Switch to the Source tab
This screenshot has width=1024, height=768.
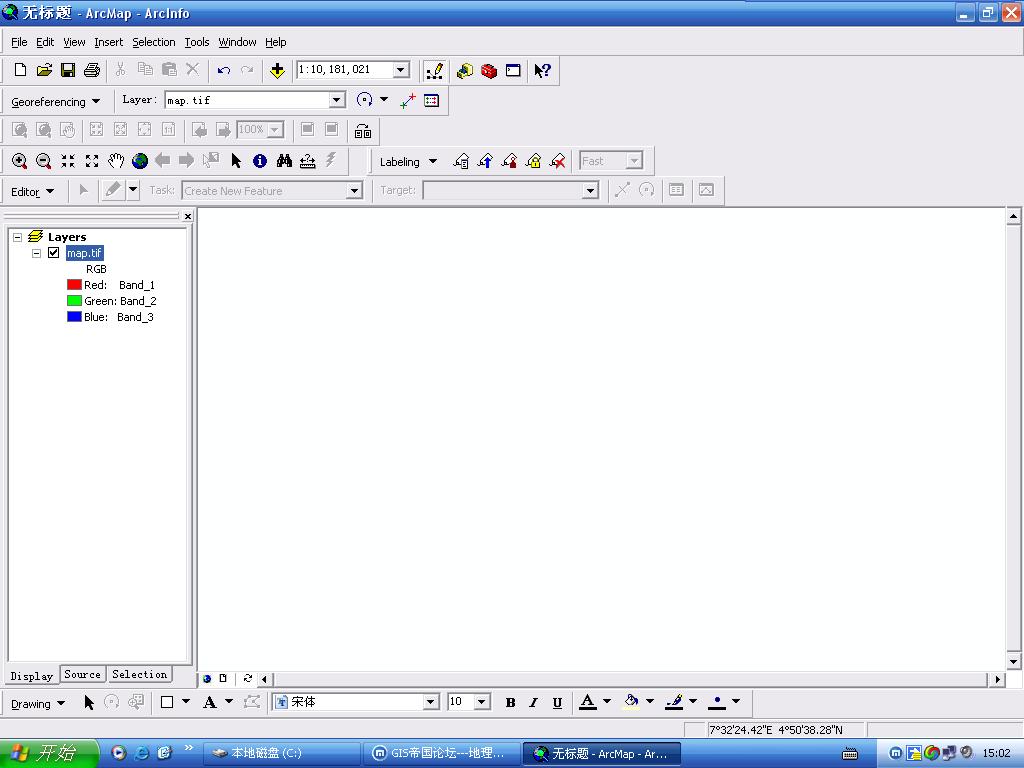click(x=82, y=675)
